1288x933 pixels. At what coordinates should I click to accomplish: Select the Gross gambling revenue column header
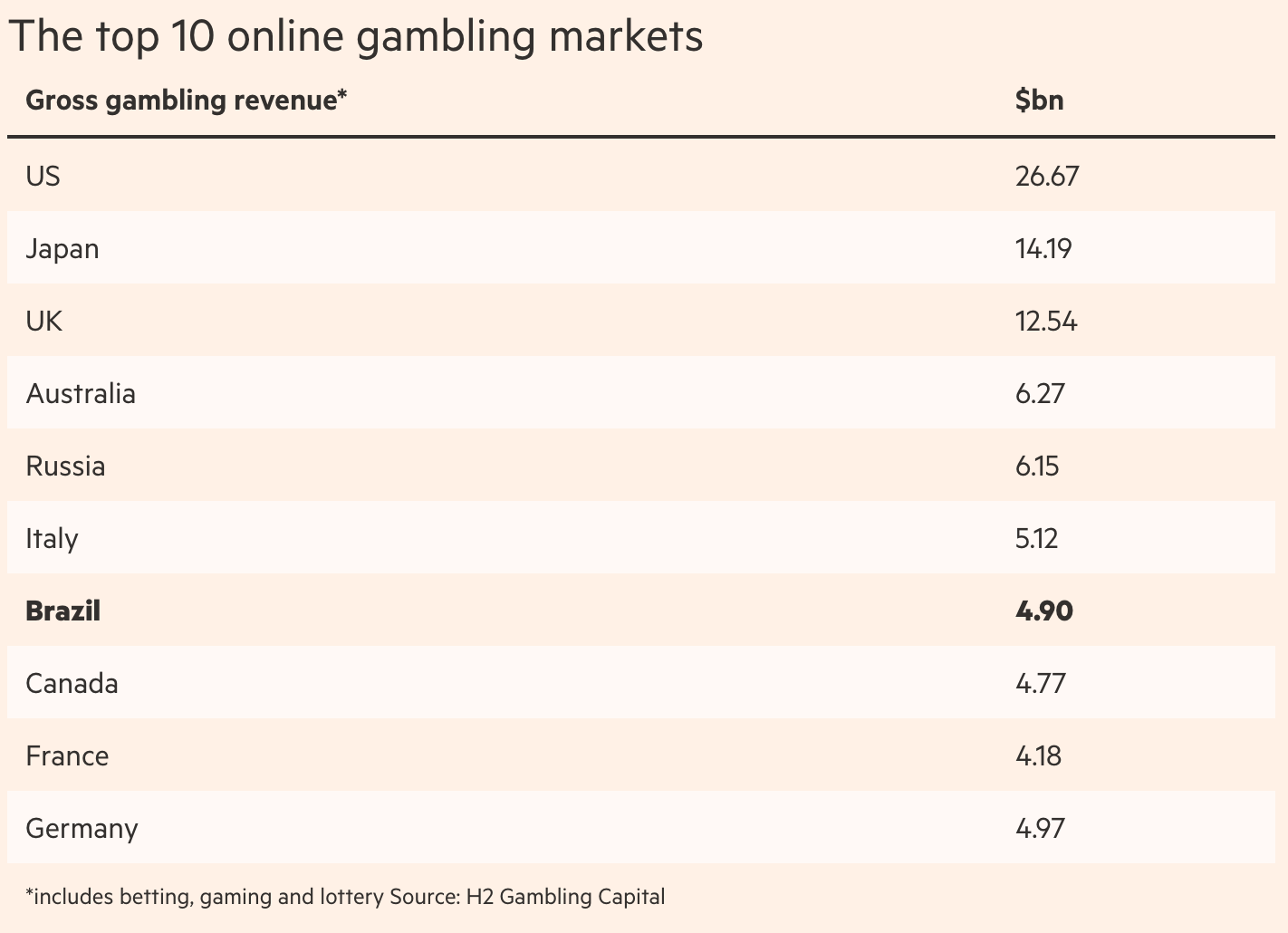186,100
